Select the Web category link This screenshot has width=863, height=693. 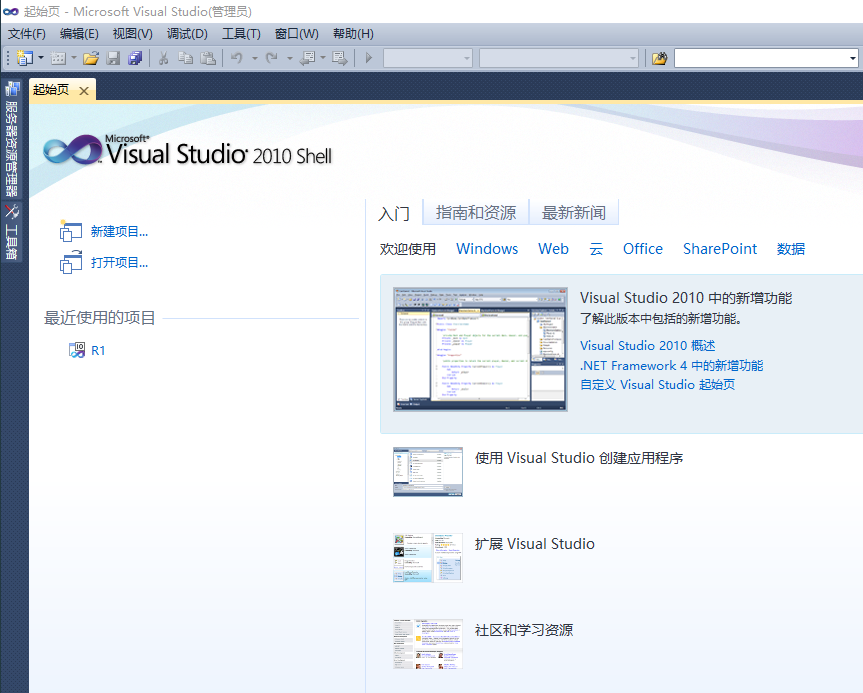point(553,249)
